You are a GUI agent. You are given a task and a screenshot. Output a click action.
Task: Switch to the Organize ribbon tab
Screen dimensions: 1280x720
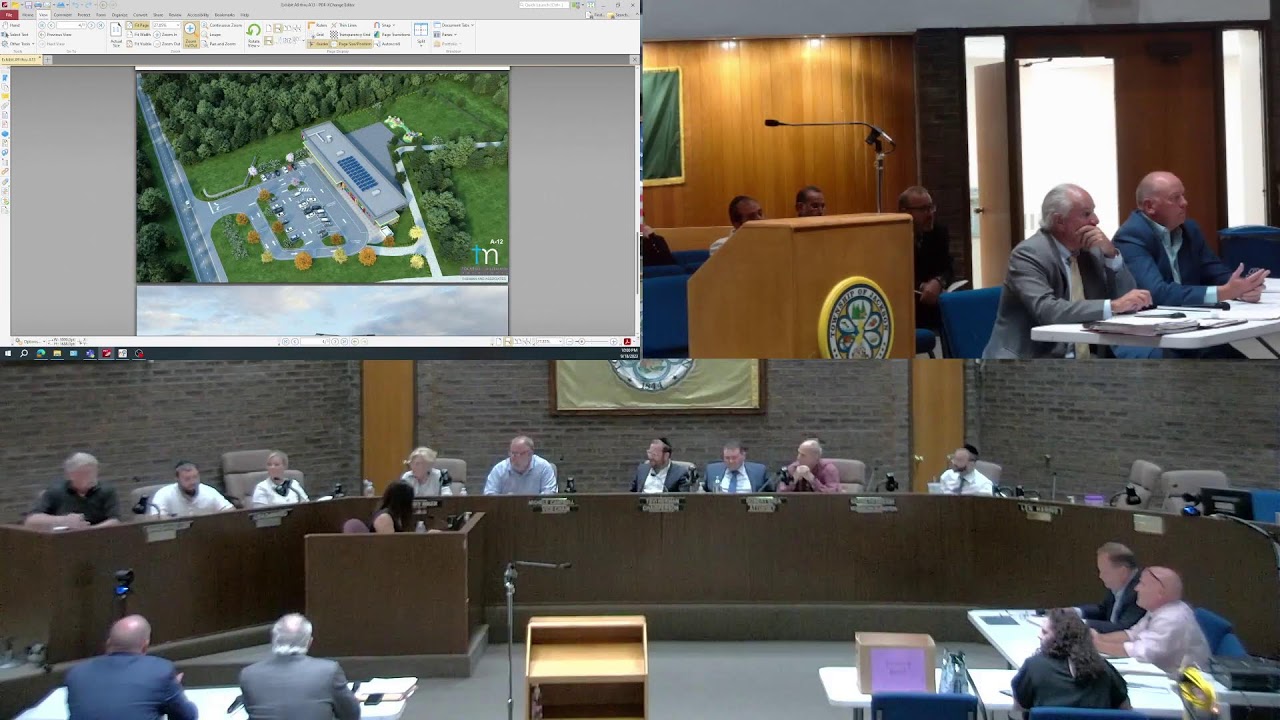click(119, 15)
